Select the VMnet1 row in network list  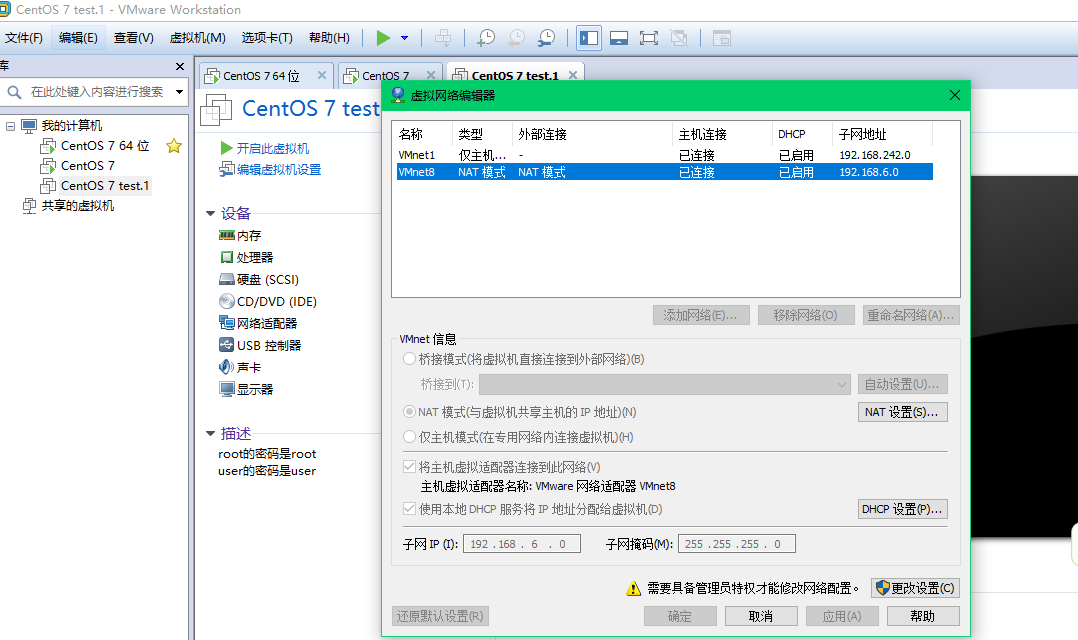click(664, 155)
